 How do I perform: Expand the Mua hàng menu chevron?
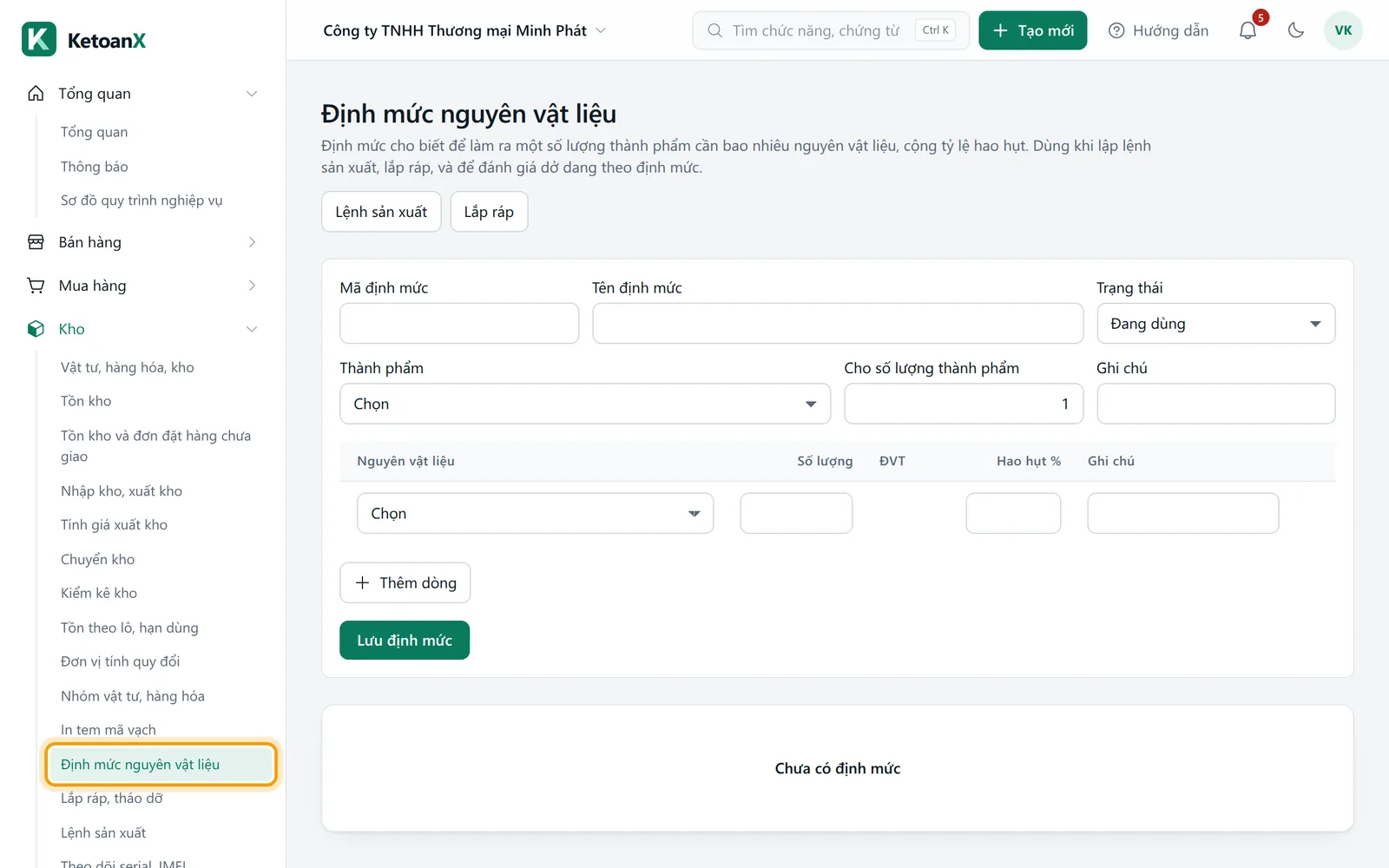[252, 286]
